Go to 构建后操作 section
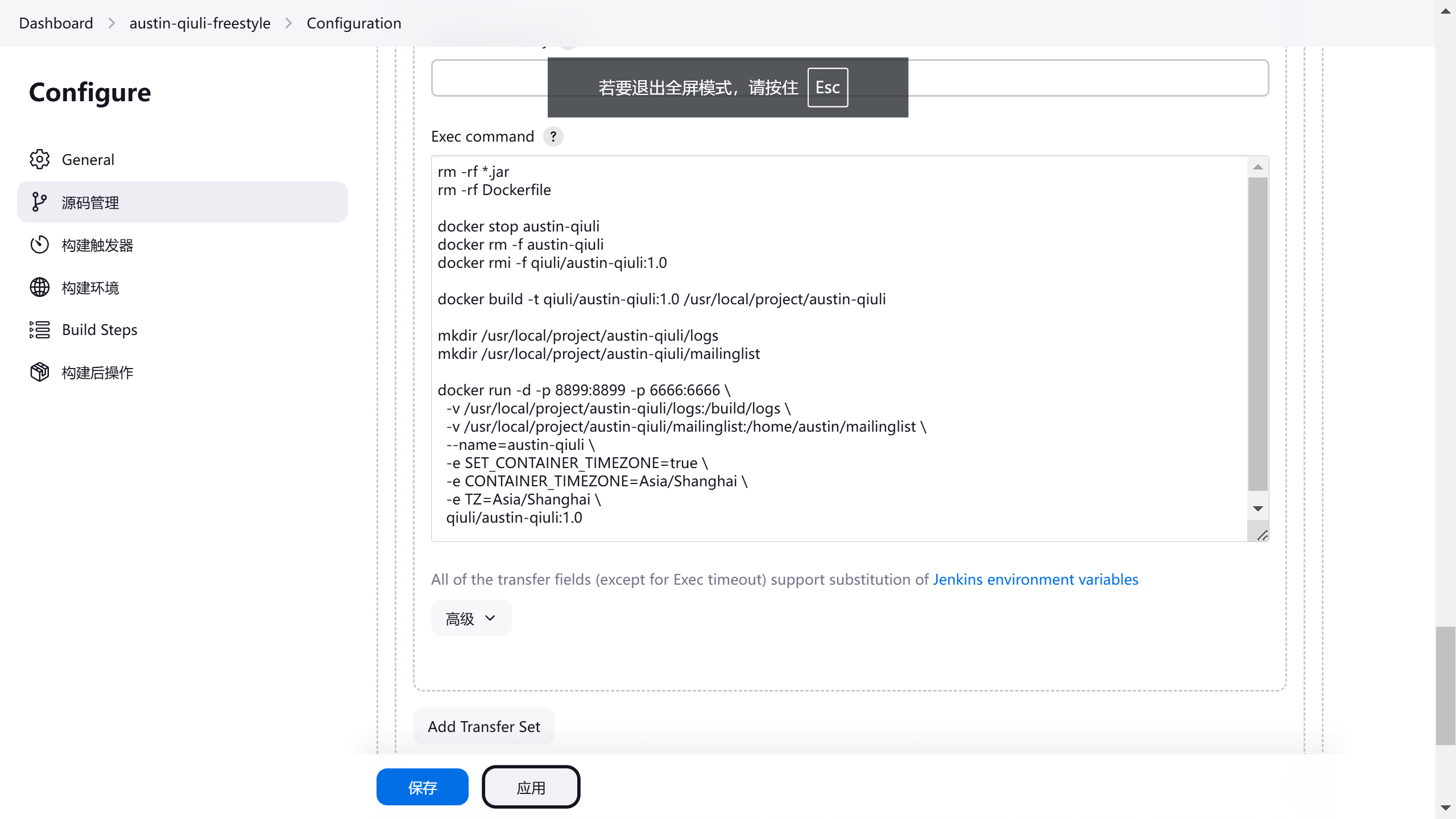Image resolution: width=1456 pixels, height=819 pixels. point(97,373)
